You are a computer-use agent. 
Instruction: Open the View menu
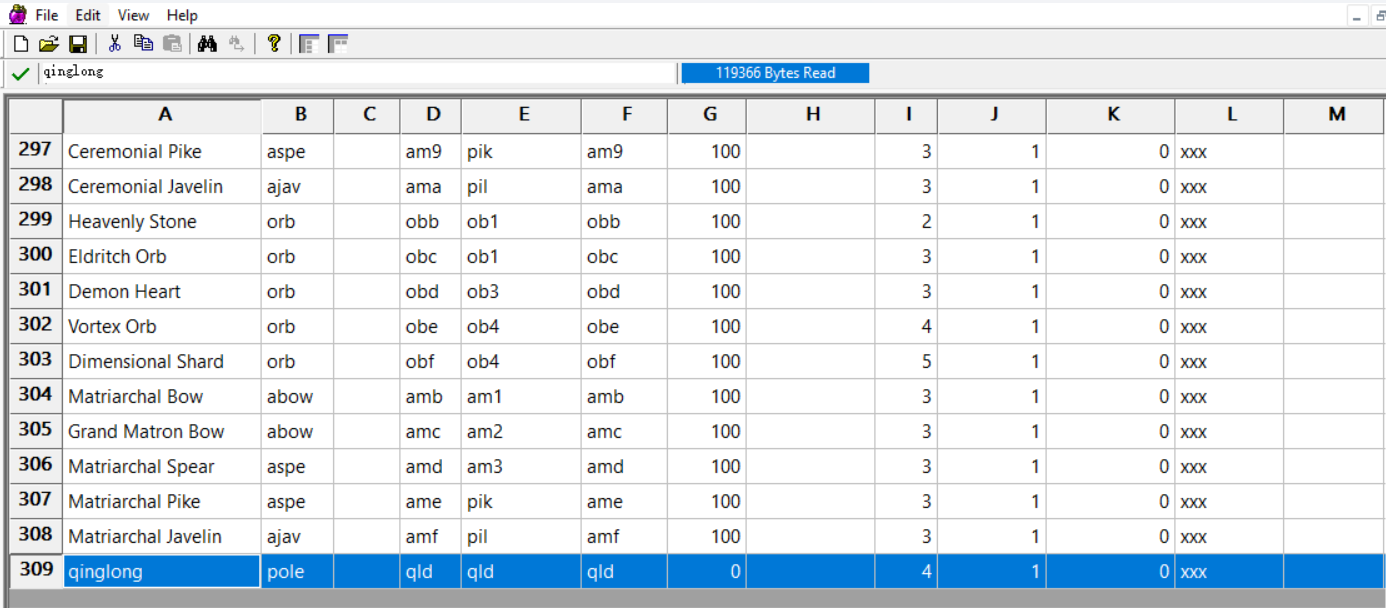[133, 15]
